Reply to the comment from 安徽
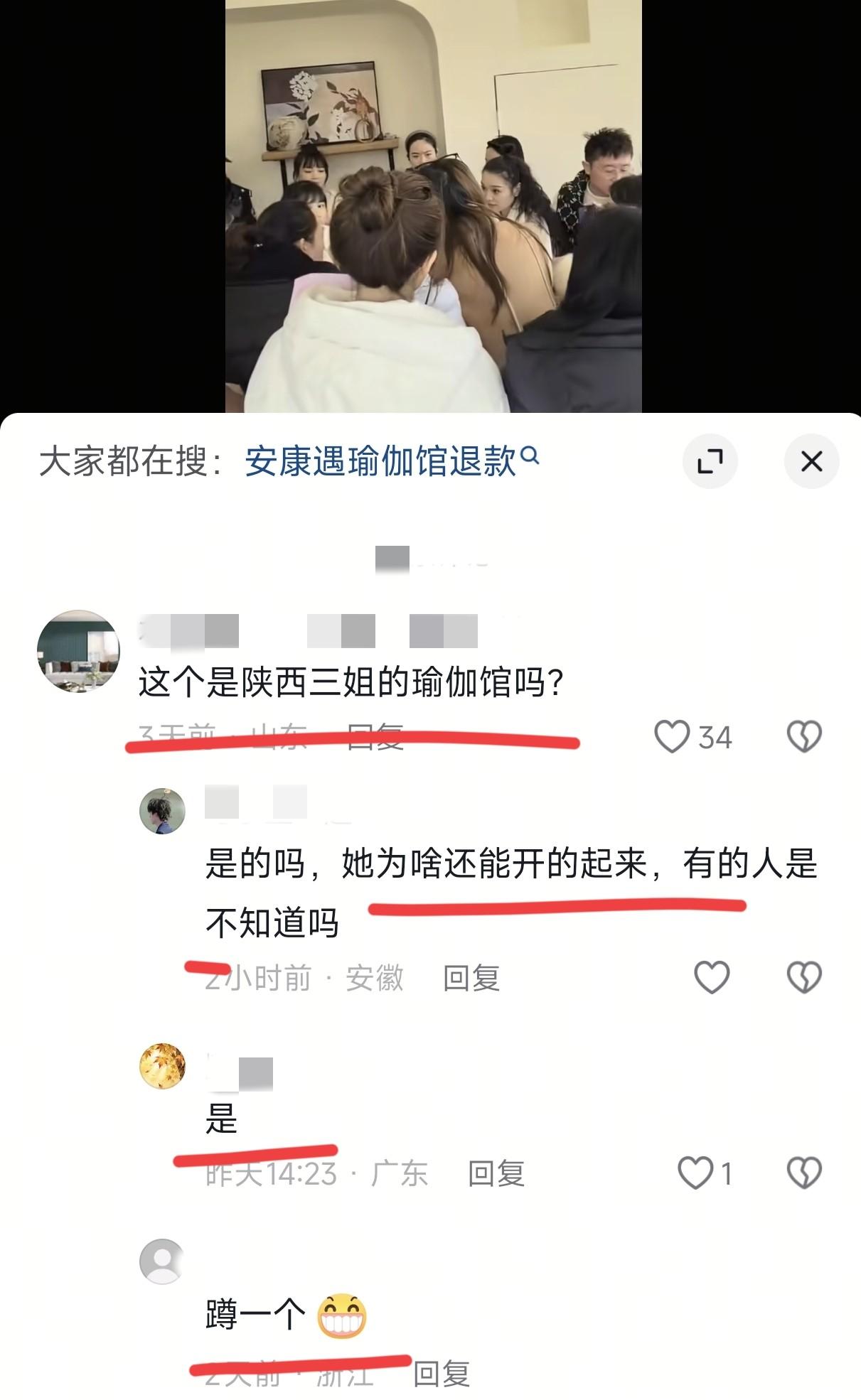Image resolution: width=861 pixels, height=1400 pixels. [471, 978]
